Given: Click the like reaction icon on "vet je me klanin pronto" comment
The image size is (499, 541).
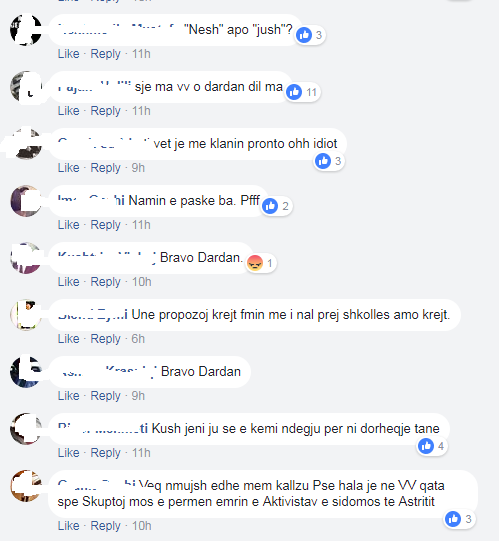Looking at the screenshot, I should pyautogui.click(x=323, y=161).
